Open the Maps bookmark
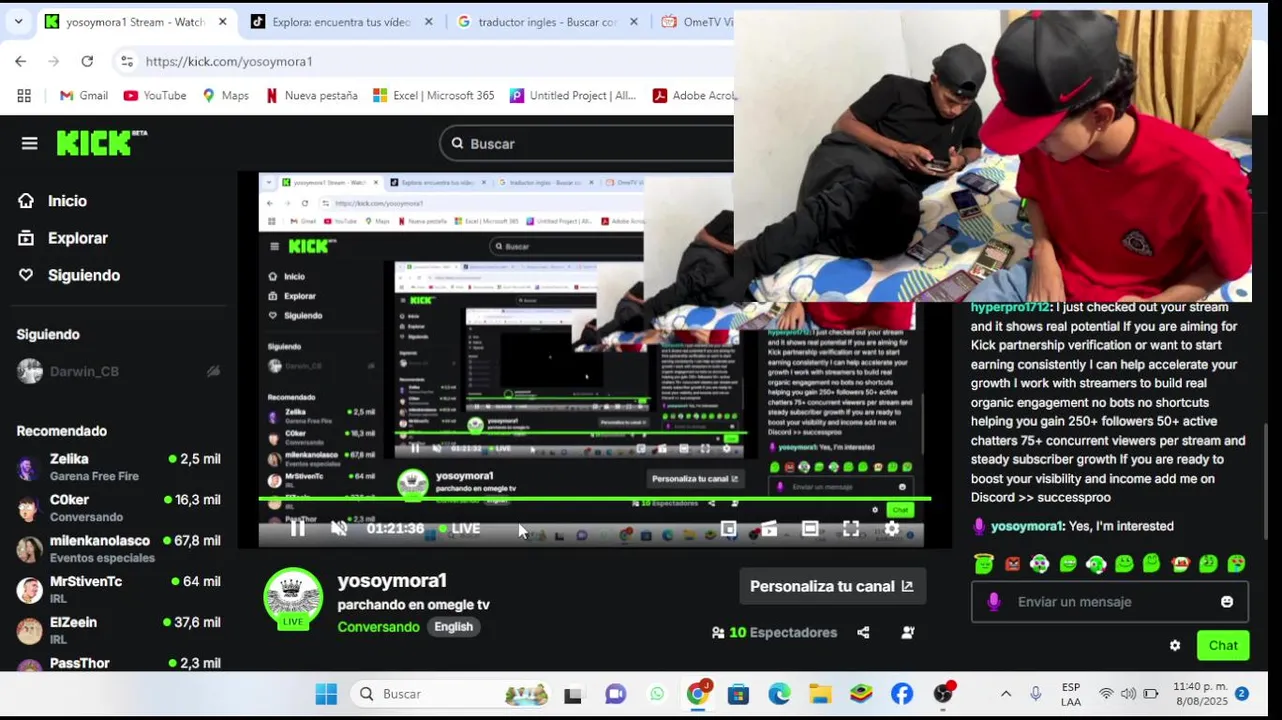The height and width of the screenshot is (720, 1282). click(225, 96)
